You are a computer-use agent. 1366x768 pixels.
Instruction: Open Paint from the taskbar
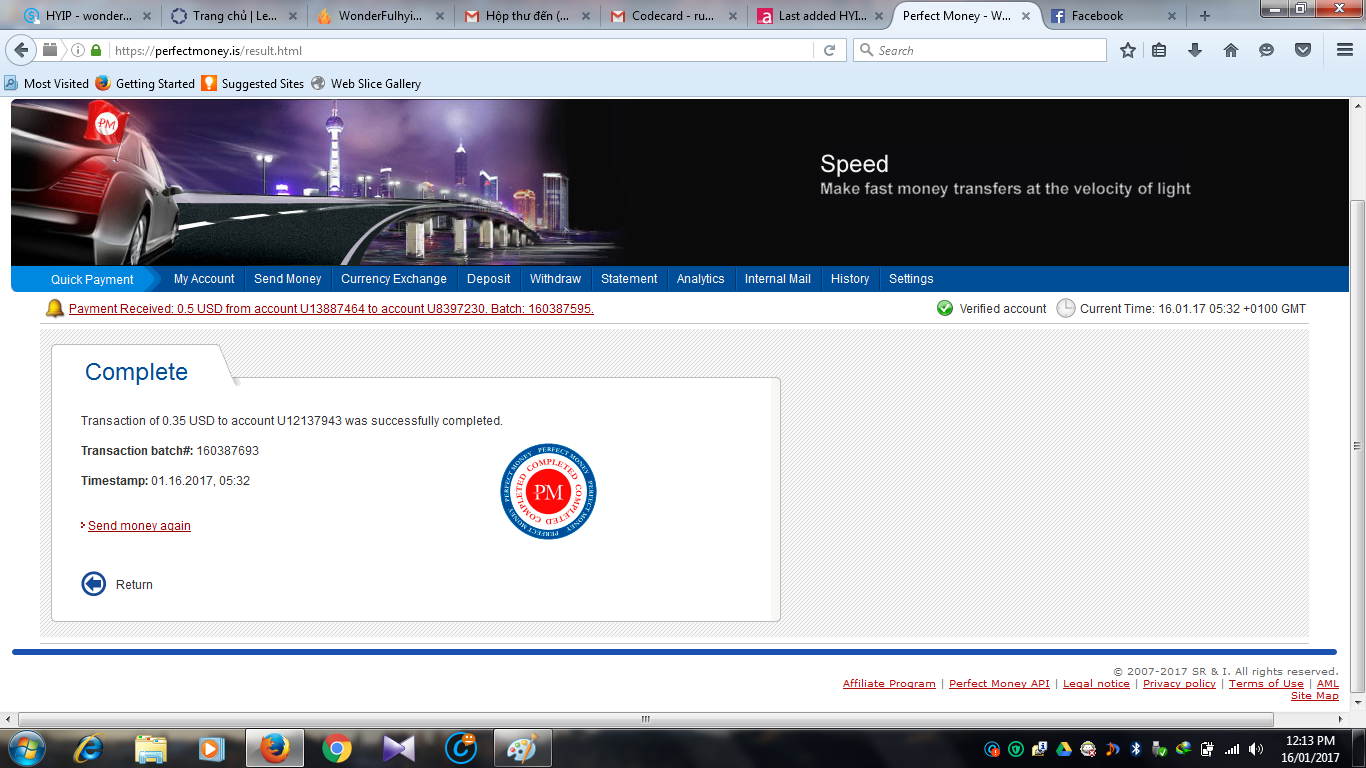coord(522,748)
